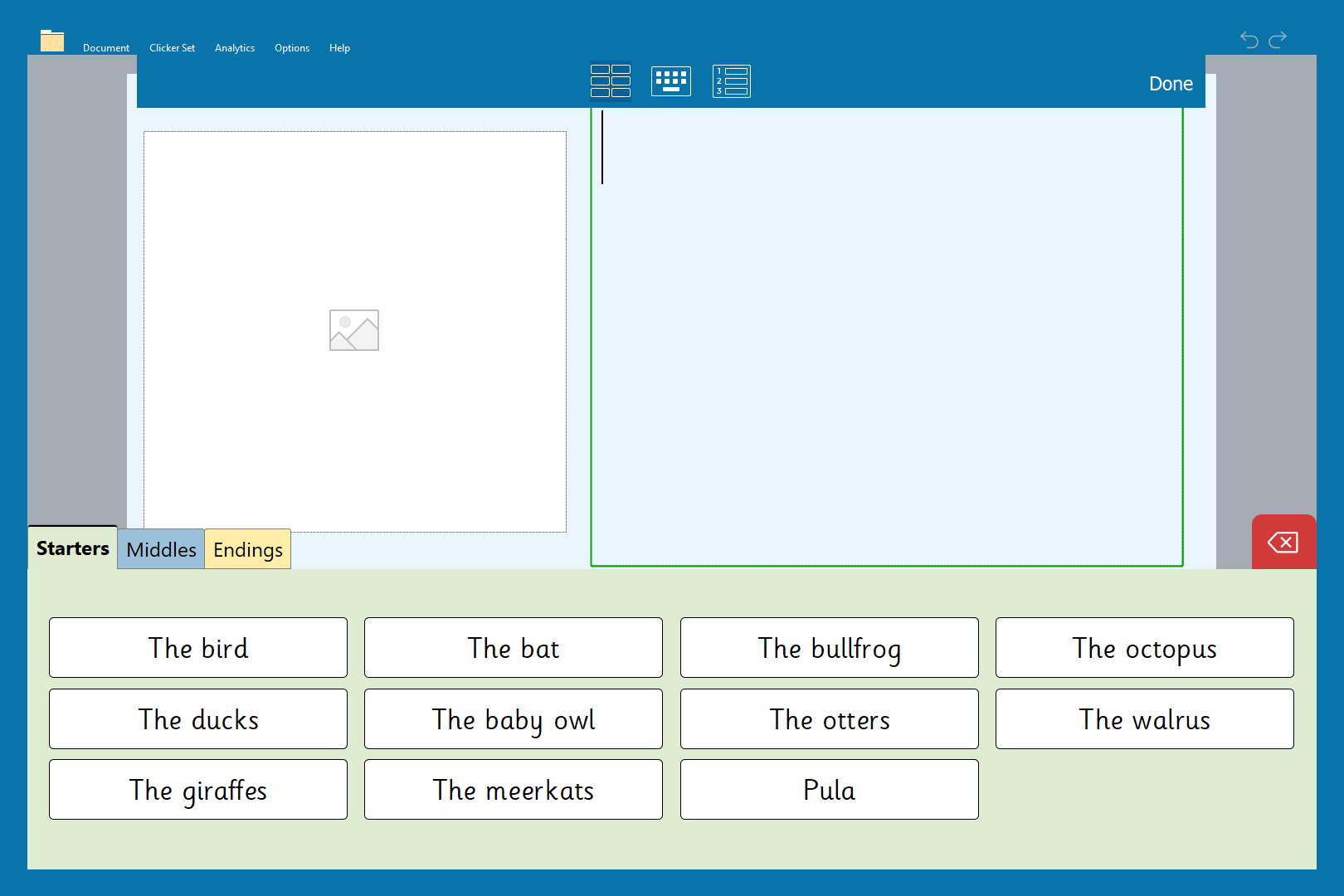Insert the phrase "The baby owl"
1344x896 pixels.
[x=514, y=719]
